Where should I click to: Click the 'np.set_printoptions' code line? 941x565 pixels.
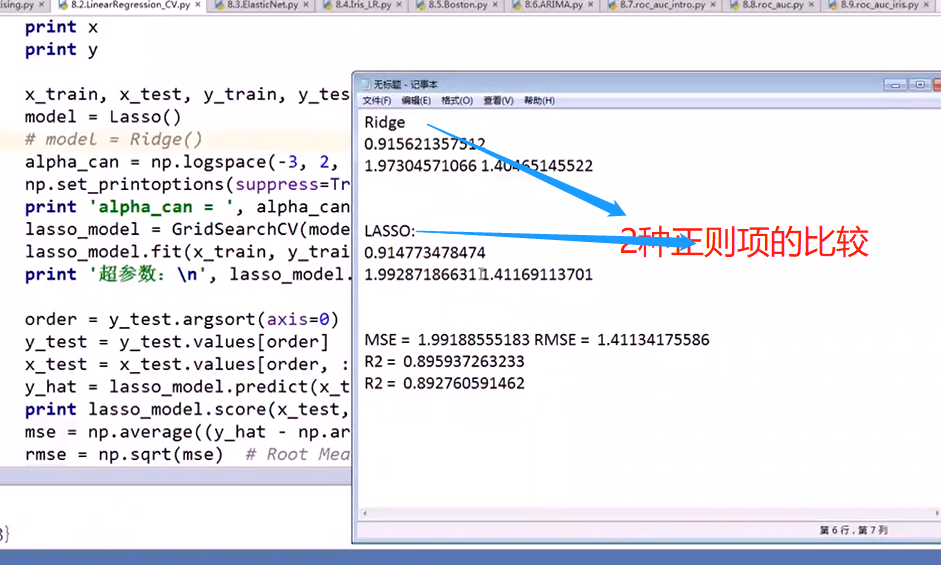(x=187, y=184)
